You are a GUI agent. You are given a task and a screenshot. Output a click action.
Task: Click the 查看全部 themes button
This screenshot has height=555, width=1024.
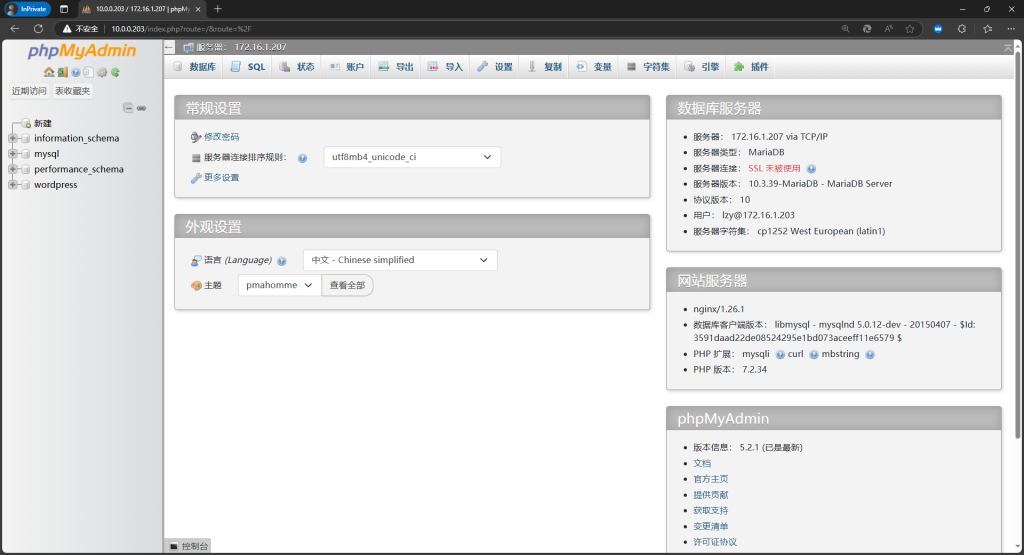point(347,285)
